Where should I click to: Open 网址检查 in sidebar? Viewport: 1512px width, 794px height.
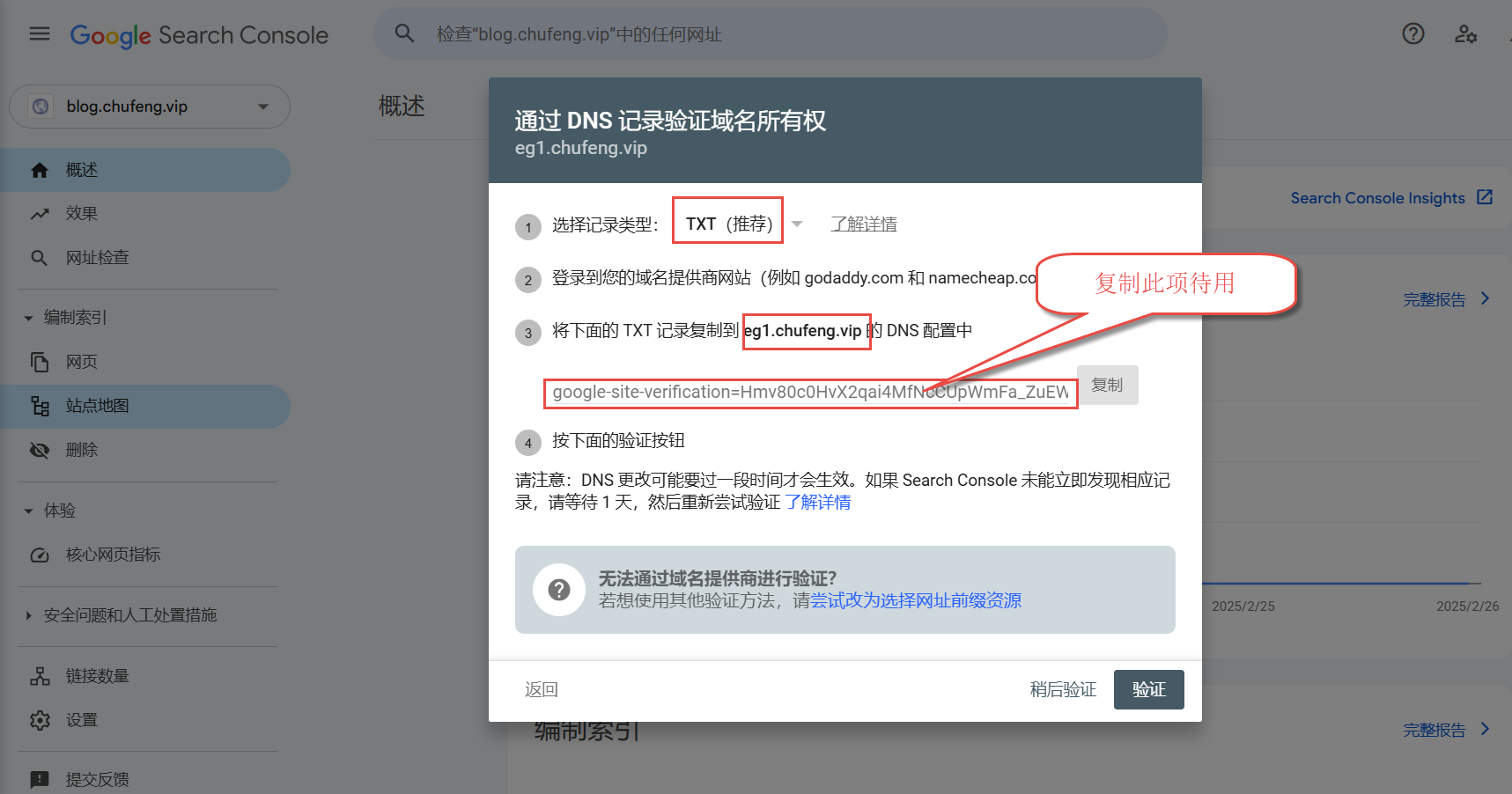point(145,258)
